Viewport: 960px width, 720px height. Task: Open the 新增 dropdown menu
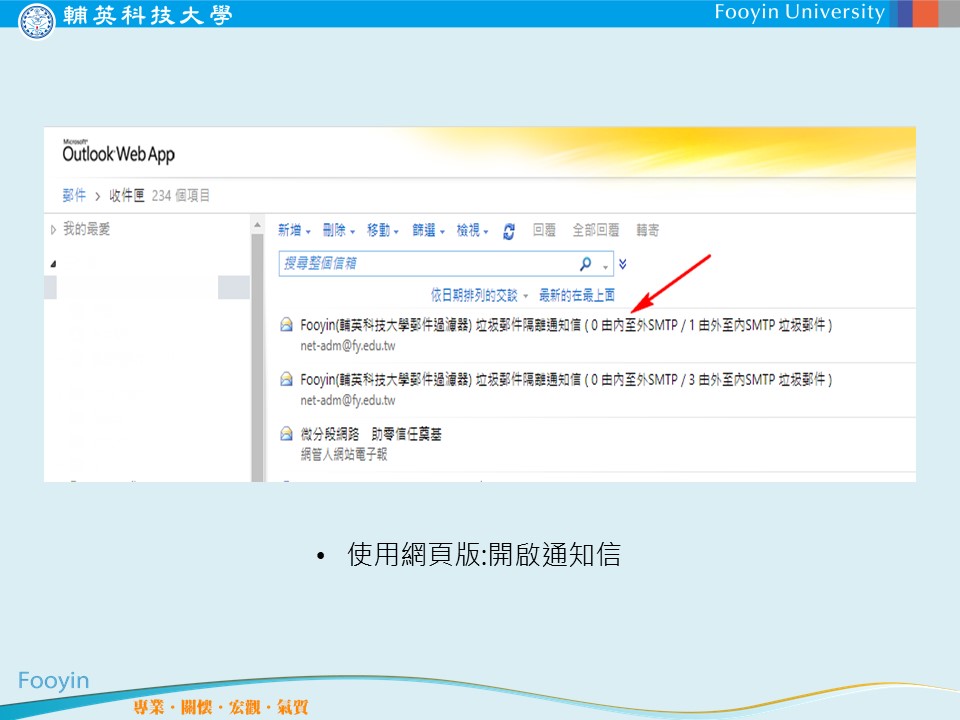click(x=294, y=230)
